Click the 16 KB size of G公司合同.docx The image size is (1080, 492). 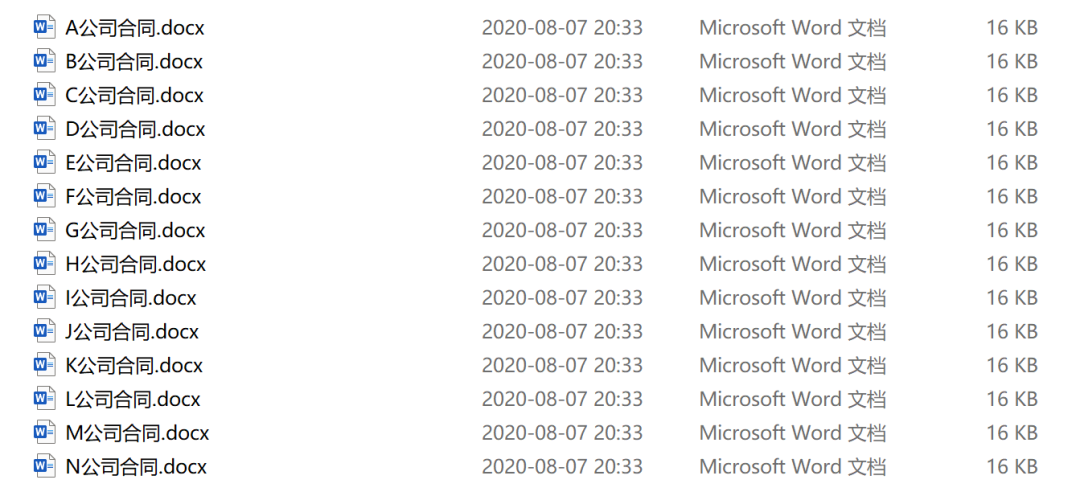[1012, 230]
